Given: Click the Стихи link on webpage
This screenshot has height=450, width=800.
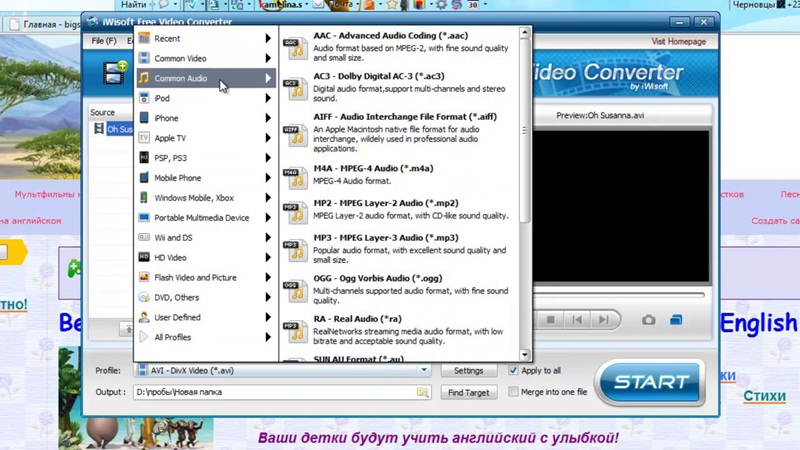Looking at the screenshot, I should (x=764, y=396).
